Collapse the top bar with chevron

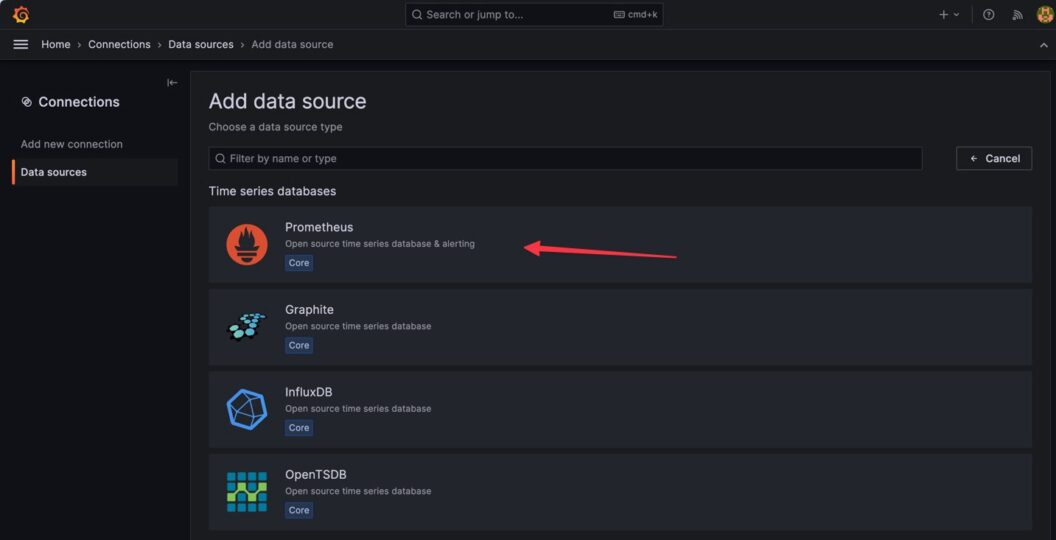coord(1044,45)
